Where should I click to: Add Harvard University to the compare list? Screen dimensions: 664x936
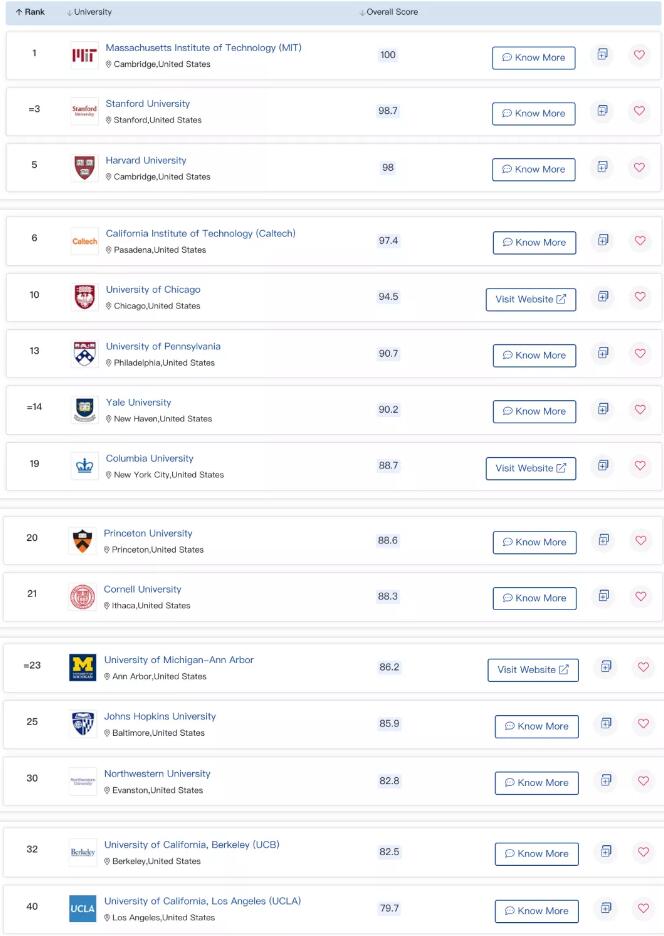point(602,167)
